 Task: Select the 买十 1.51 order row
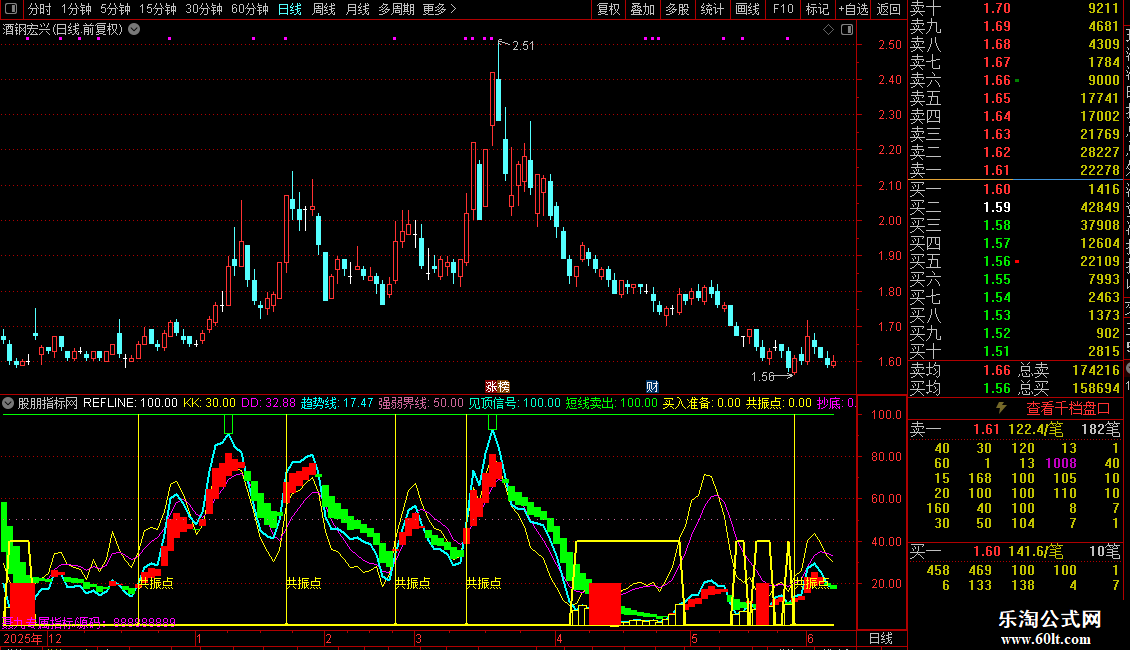(1015, 351)
